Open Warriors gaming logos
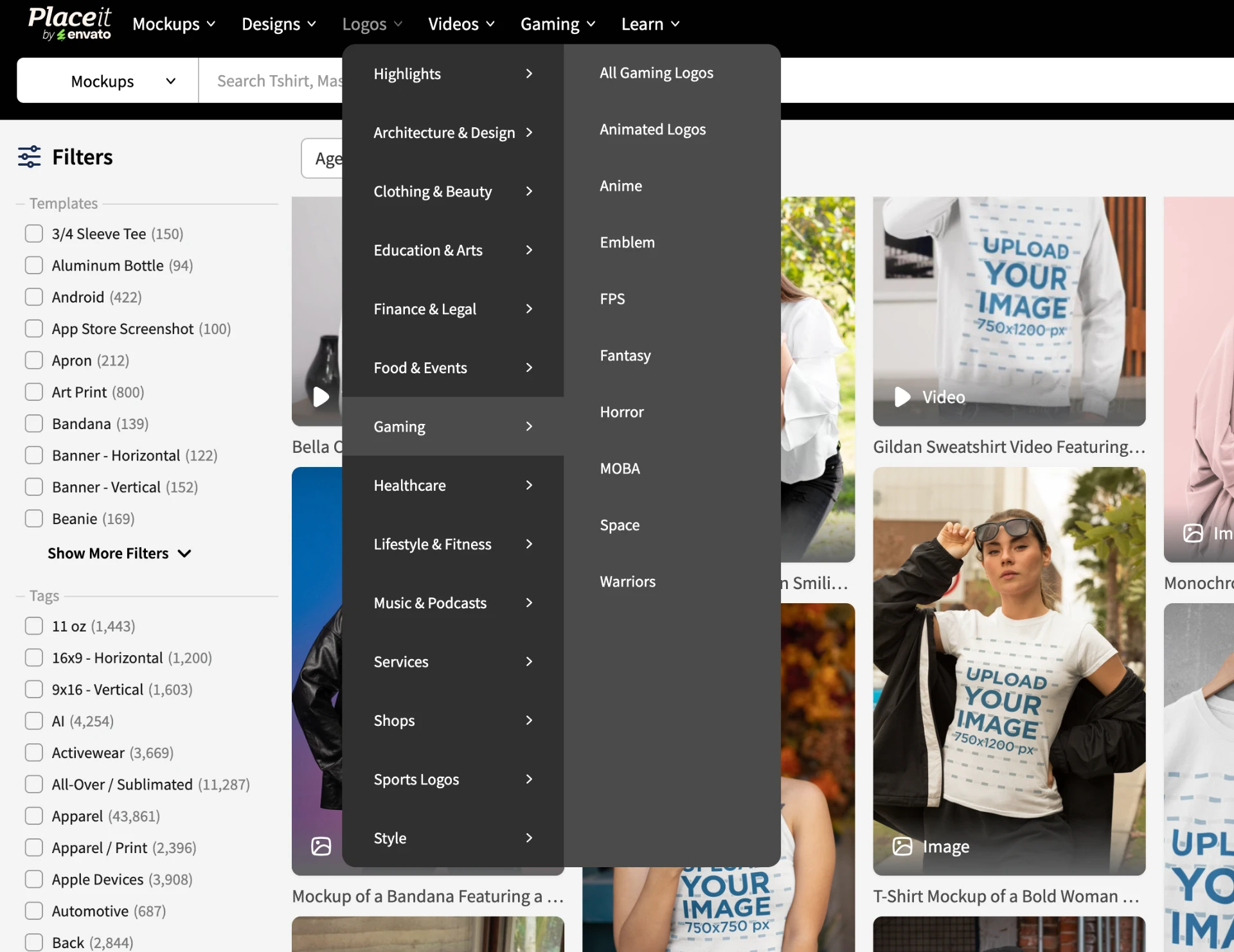This screenshot has width=1234, height=952. [627, 582]
